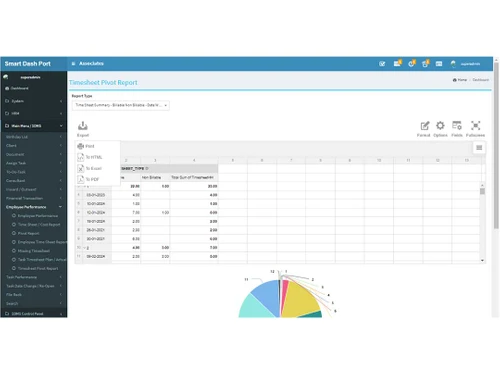Image resolution: width=500 pixels, height=375 pixels.
Task: Collapse pivot group row 2
Action: 84,248
